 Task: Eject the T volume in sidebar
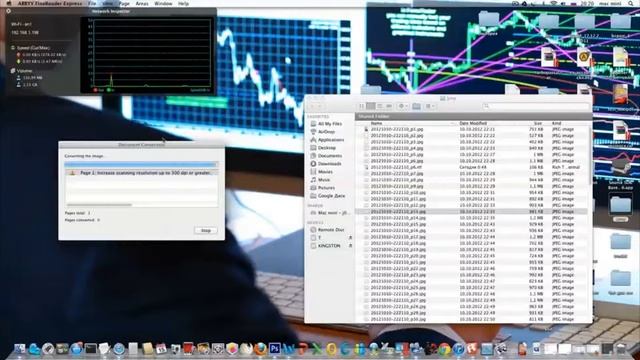coord(350,238)
